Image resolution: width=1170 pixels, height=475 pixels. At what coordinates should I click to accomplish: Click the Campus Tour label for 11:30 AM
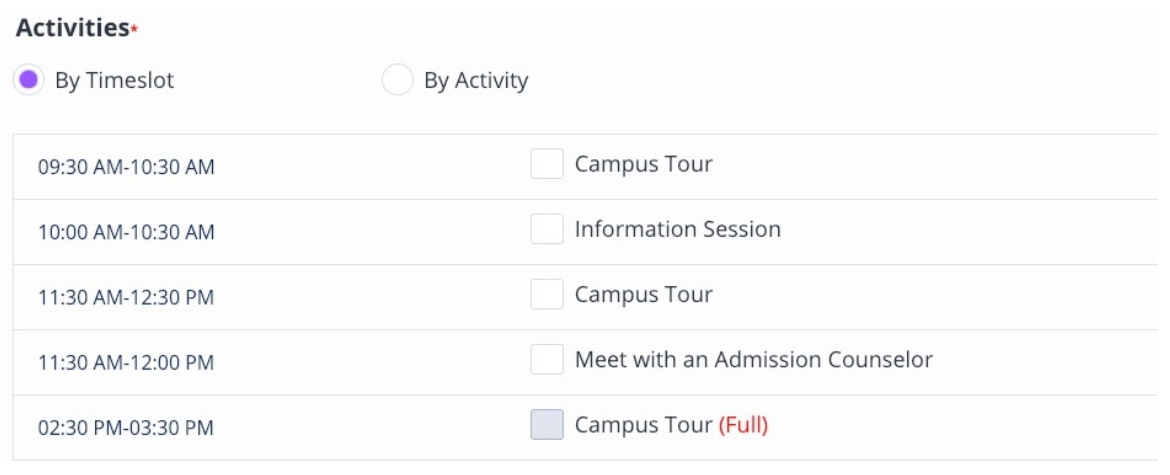coord(643,295)
